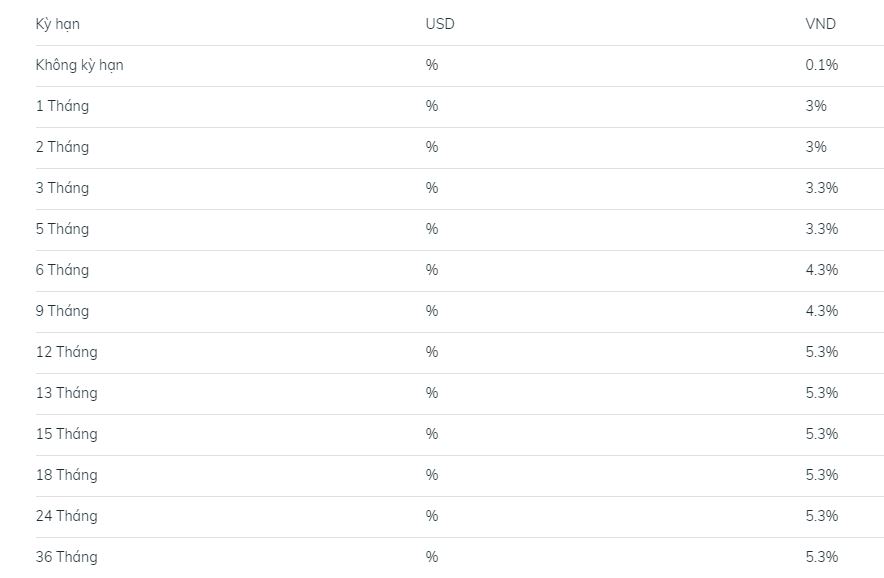
Task: Click the "Kỳ hạn" column header
Action: click(x=57, y=24)
